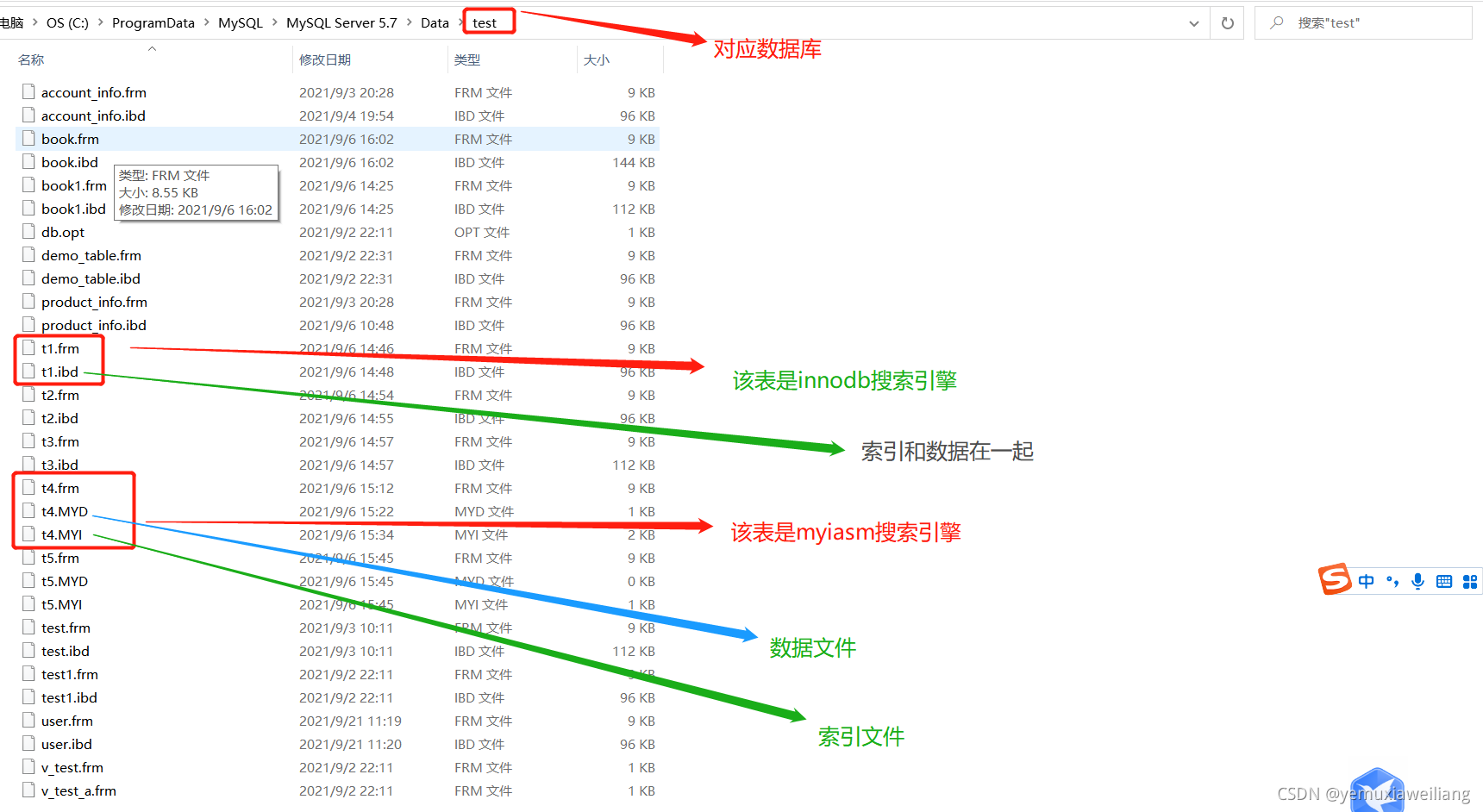Sort files by 修改日期 column header
The height and width of the screenshot is (812, 1483).
click(325, 59)
